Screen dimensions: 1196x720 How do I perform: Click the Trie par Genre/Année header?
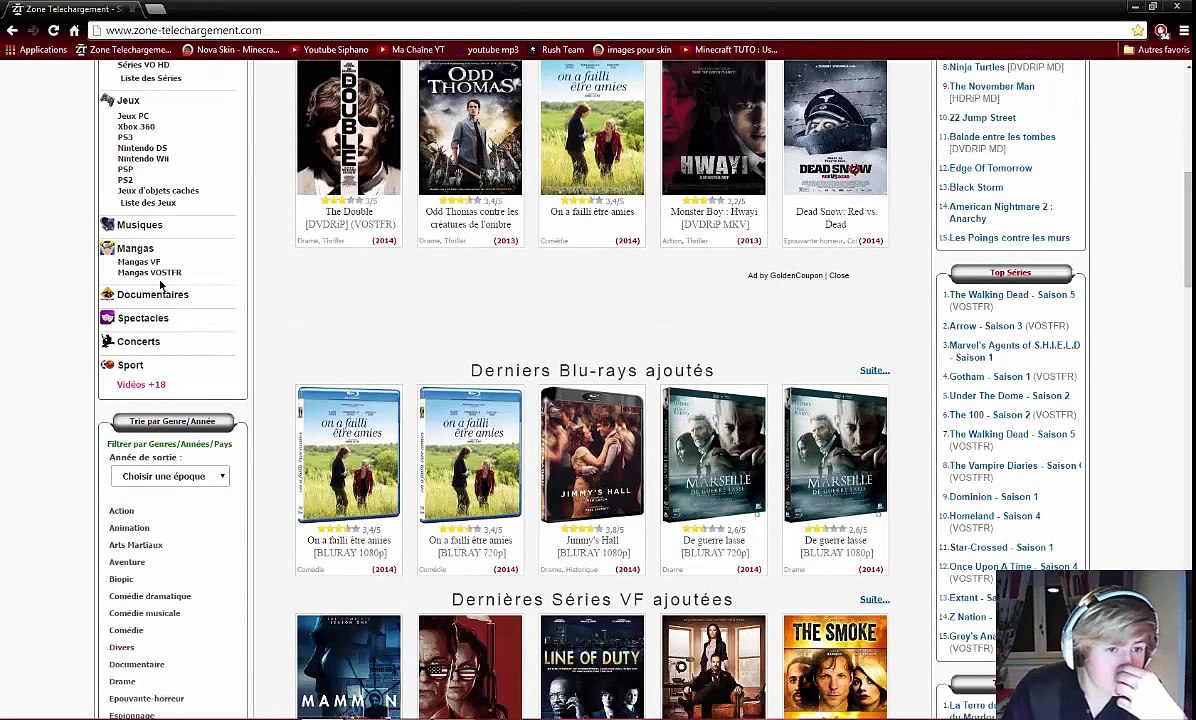coord(172,421)
